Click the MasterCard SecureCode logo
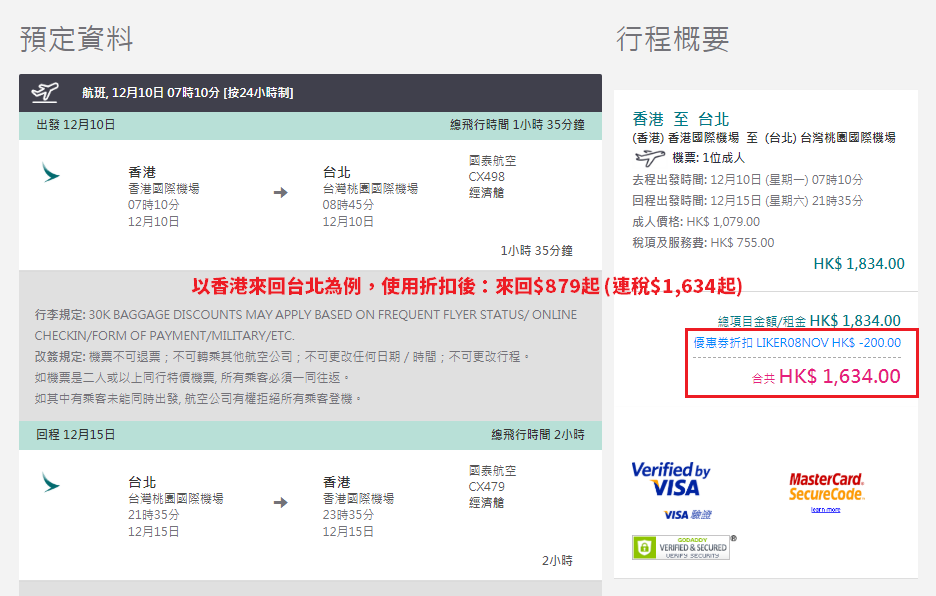 click(x=827, y=487)
